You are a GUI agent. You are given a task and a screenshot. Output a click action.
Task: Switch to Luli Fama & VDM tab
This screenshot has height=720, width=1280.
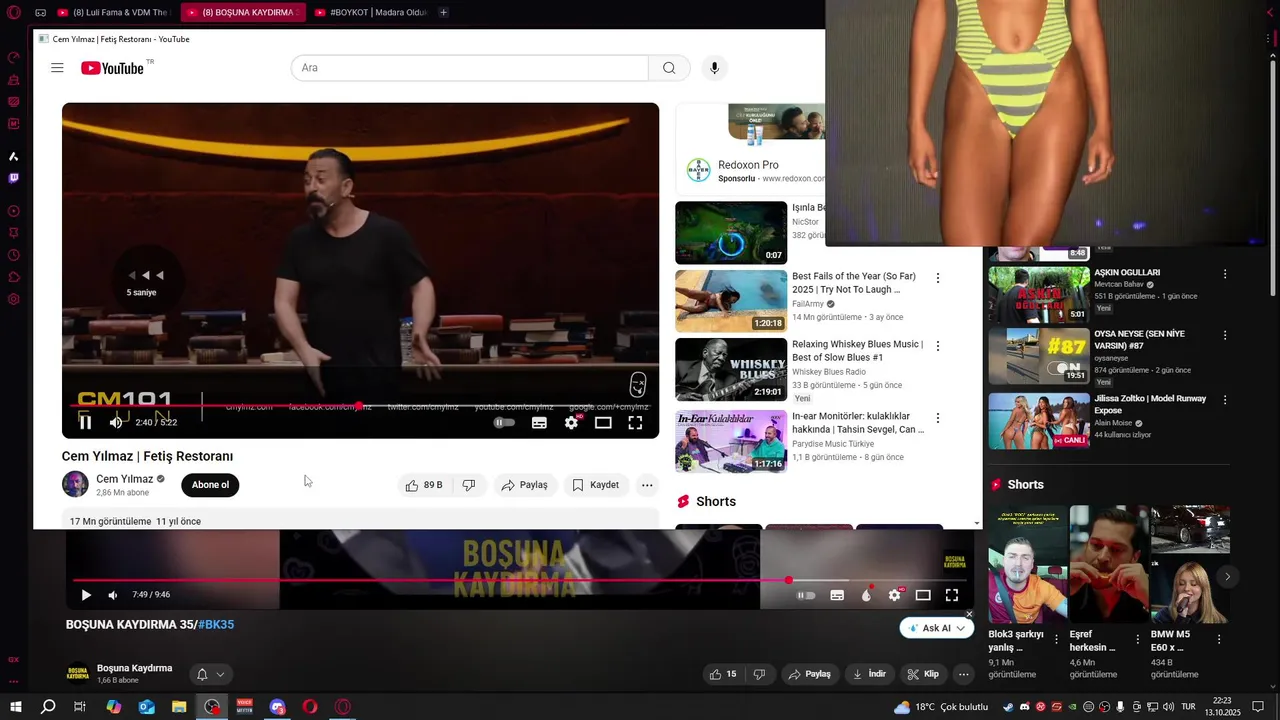pyautogui.click(x=113, y=13)
